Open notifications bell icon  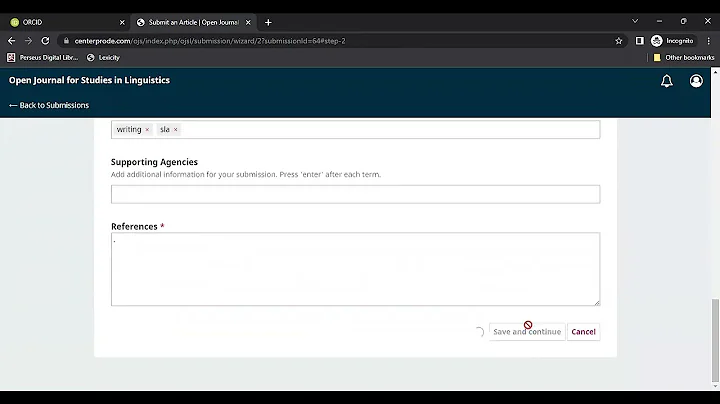coord(667,81)
